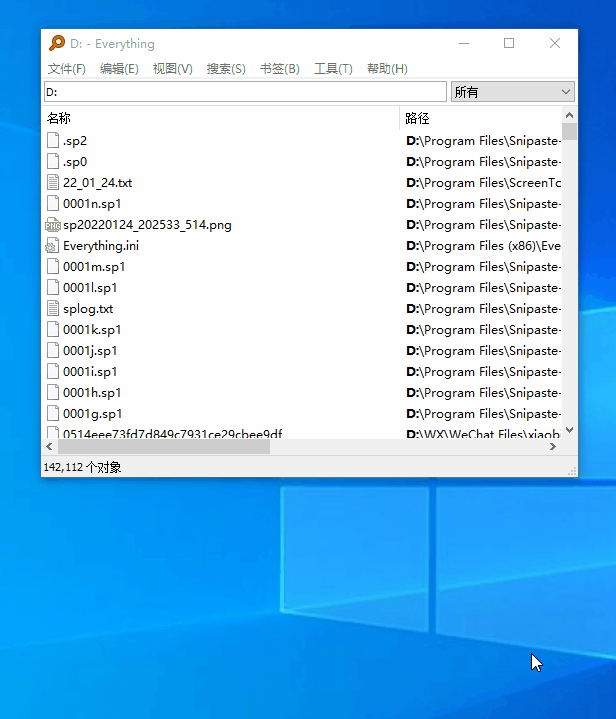616x719 pixels.
Task: Click the gear icon beside Everything.ini
Action: tap(52, 246)
